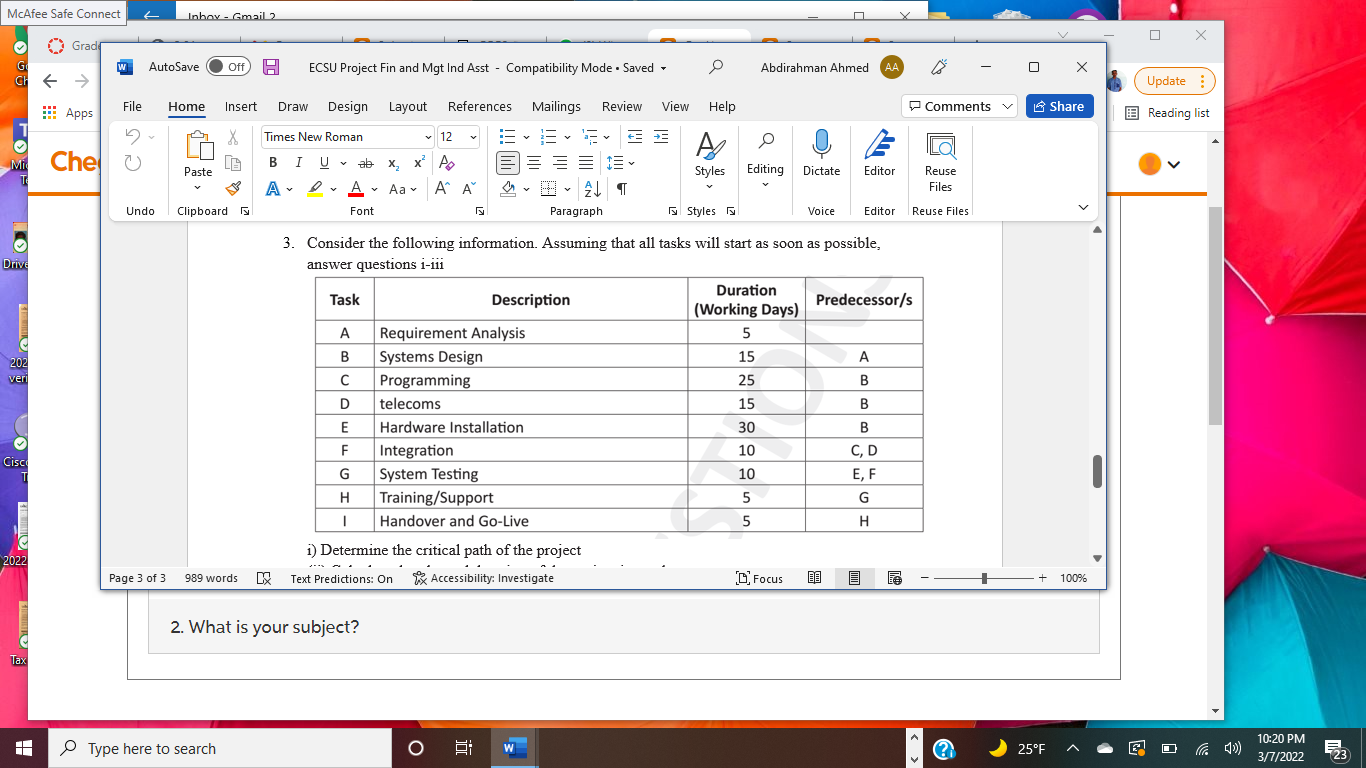Open the File menu

click(132, 106)
